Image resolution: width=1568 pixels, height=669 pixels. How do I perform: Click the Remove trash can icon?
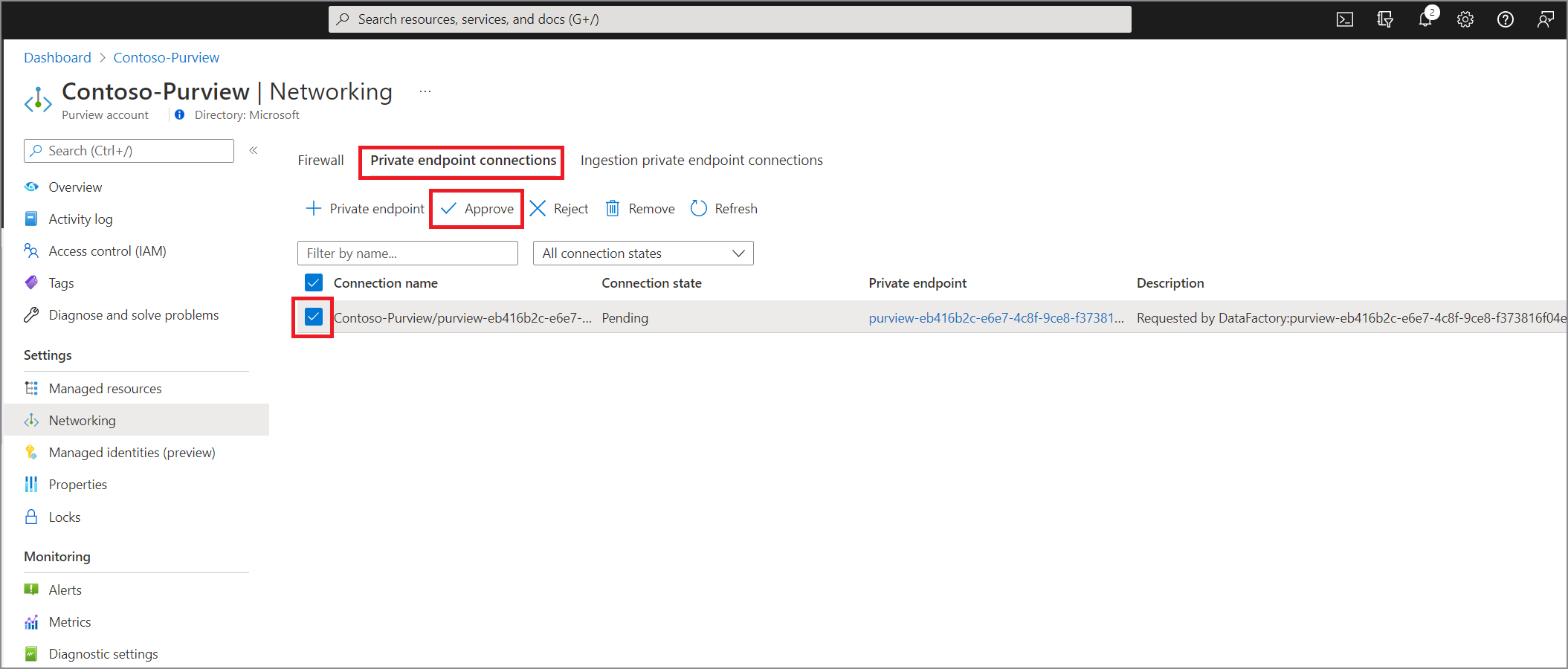(x=612, y=208)
